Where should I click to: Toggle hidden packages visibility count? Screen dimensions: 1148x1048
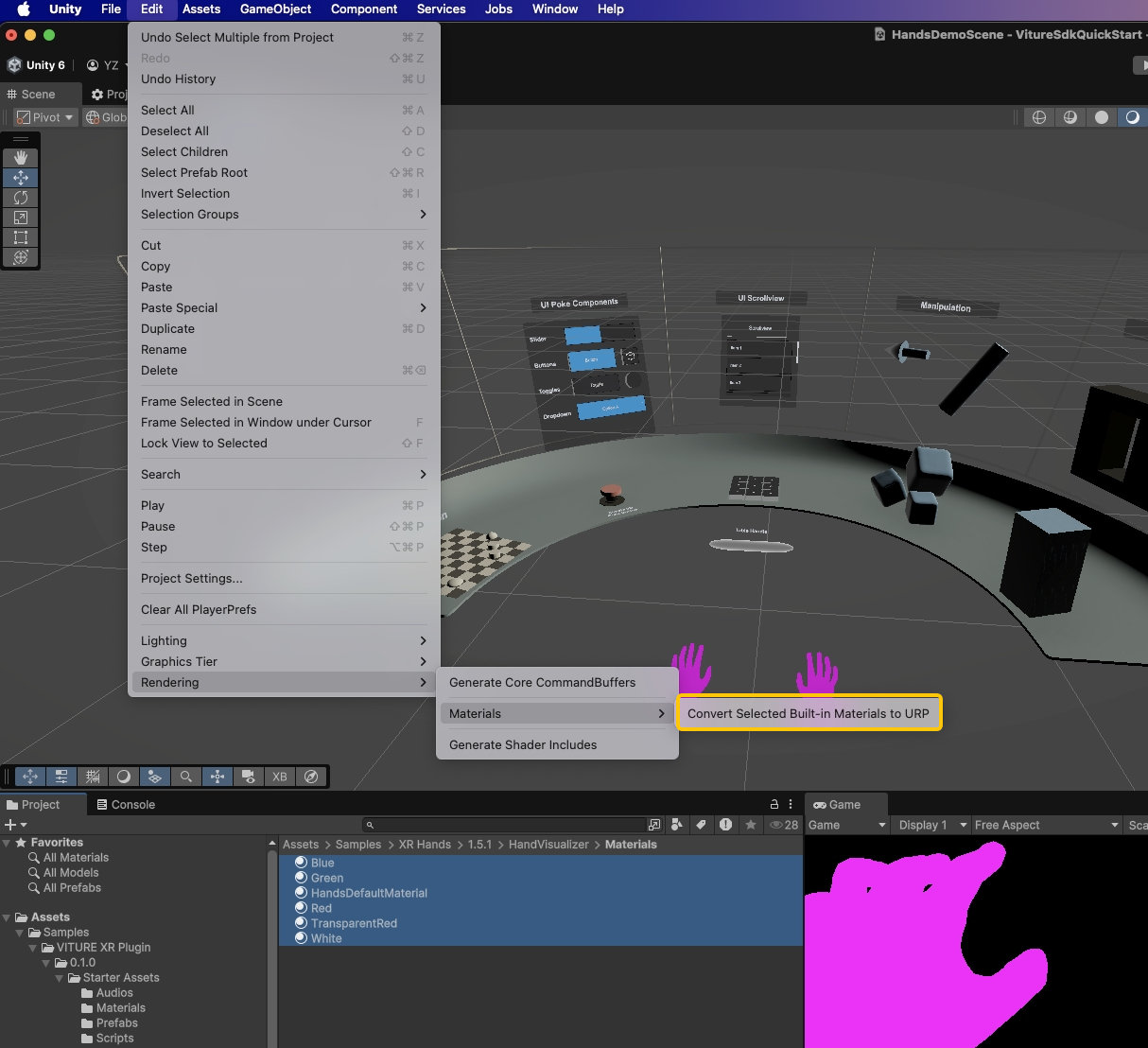click(x=784, y=825)
